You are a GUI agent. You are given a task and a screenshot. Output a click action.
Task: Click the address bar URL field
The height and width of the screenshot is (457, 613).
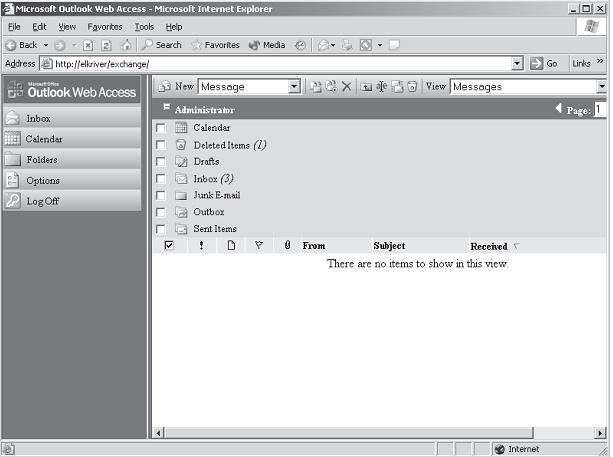276,64
